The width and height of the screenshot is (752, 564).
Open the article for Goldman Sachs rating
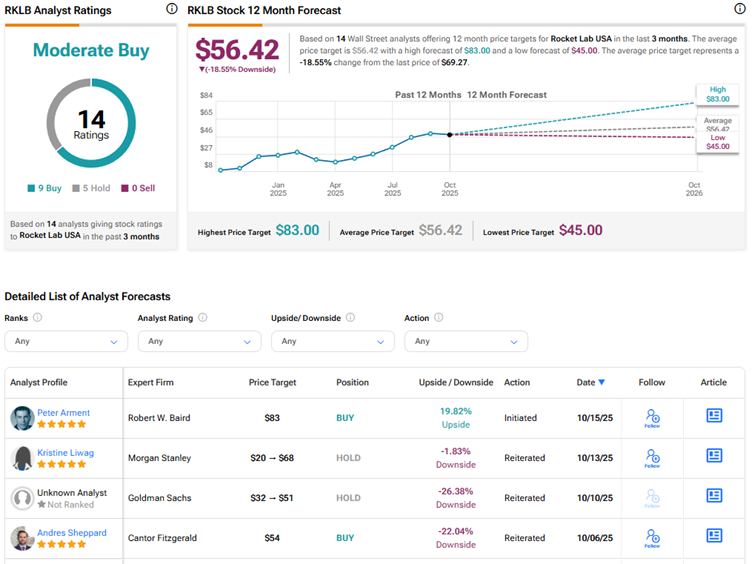click(714, 496)
